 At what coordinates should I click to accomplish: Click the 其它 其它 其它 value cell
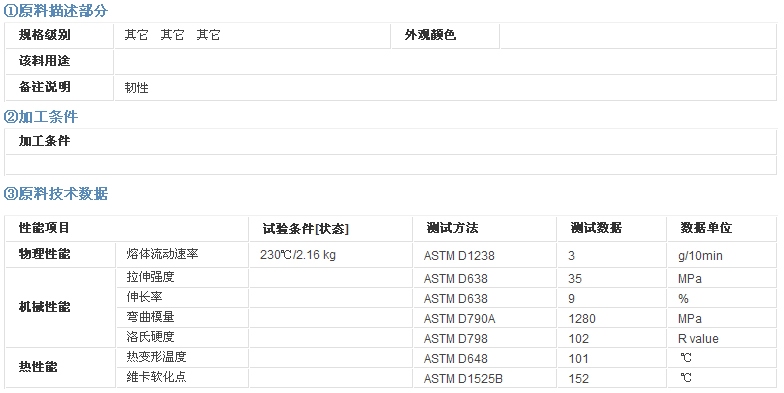pos(252,36)
